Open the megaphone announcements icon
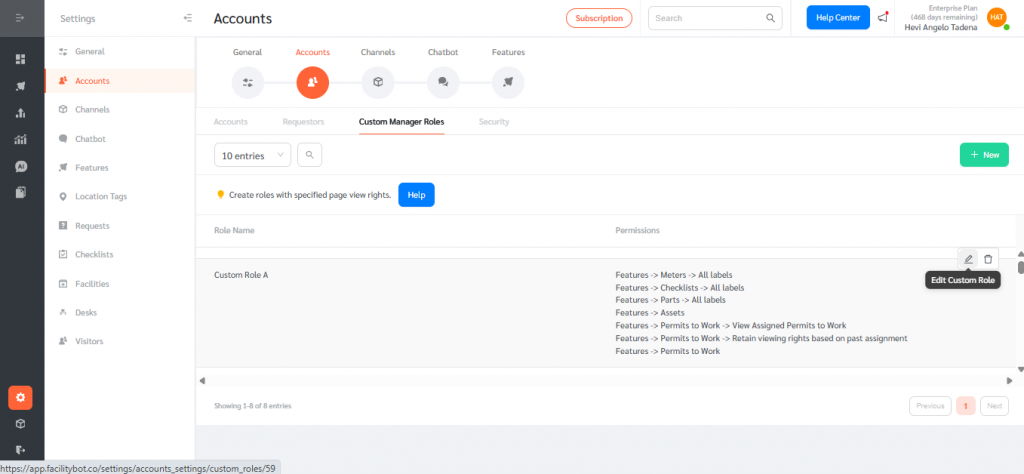This screenshot has width=1024, height=474. 883,18
